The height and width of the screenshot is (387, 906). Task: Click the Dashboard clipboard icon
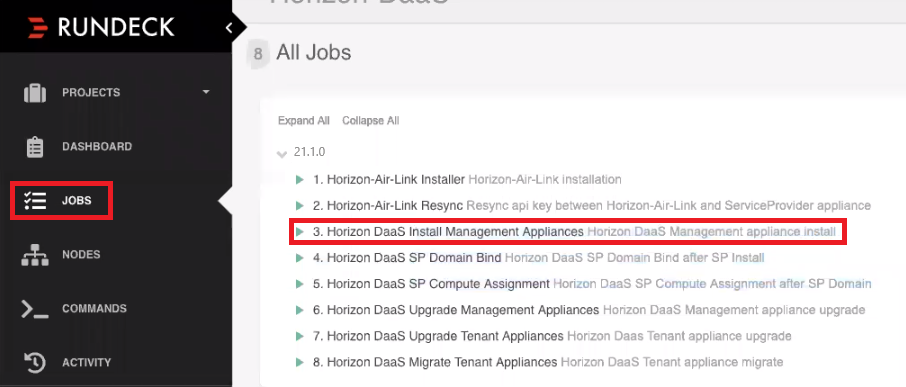35,147
